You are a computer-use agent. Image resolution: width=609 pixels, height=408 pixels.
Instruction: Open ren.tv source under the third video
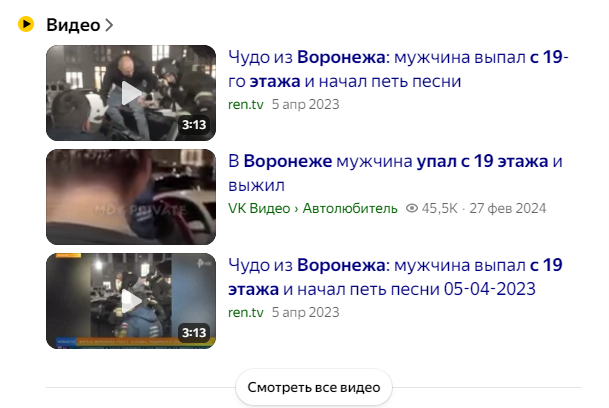coord(246,312)
